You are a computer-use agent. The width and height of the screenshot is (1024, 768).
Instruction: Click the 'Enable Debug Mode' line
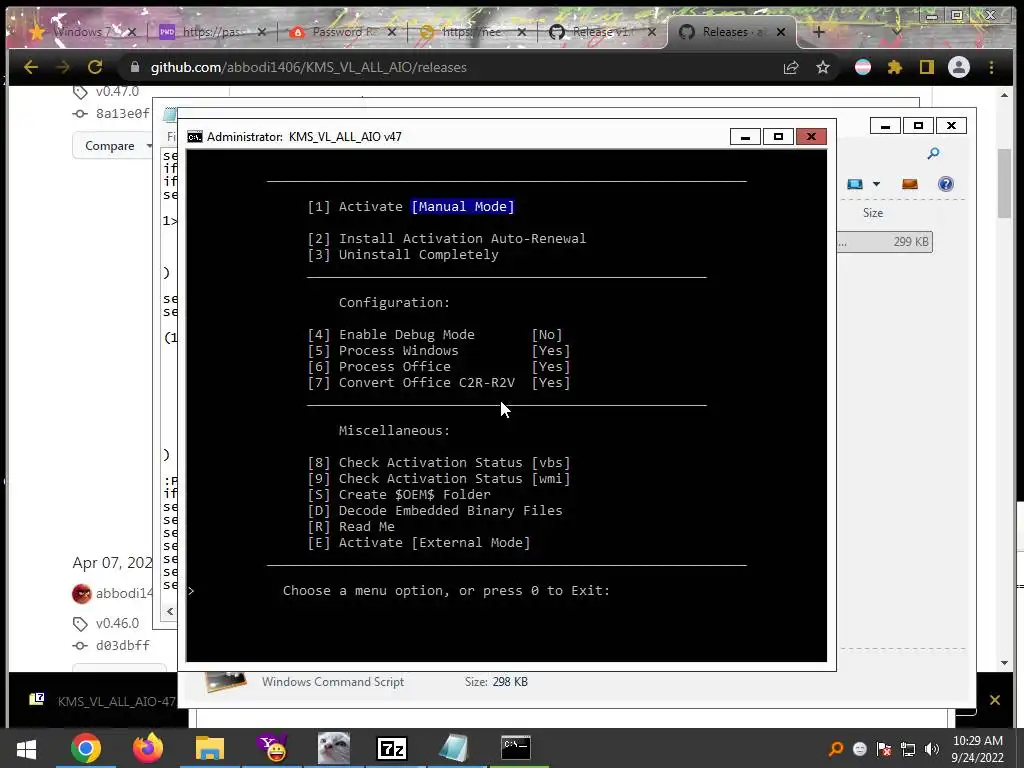[x=435, y=334]
